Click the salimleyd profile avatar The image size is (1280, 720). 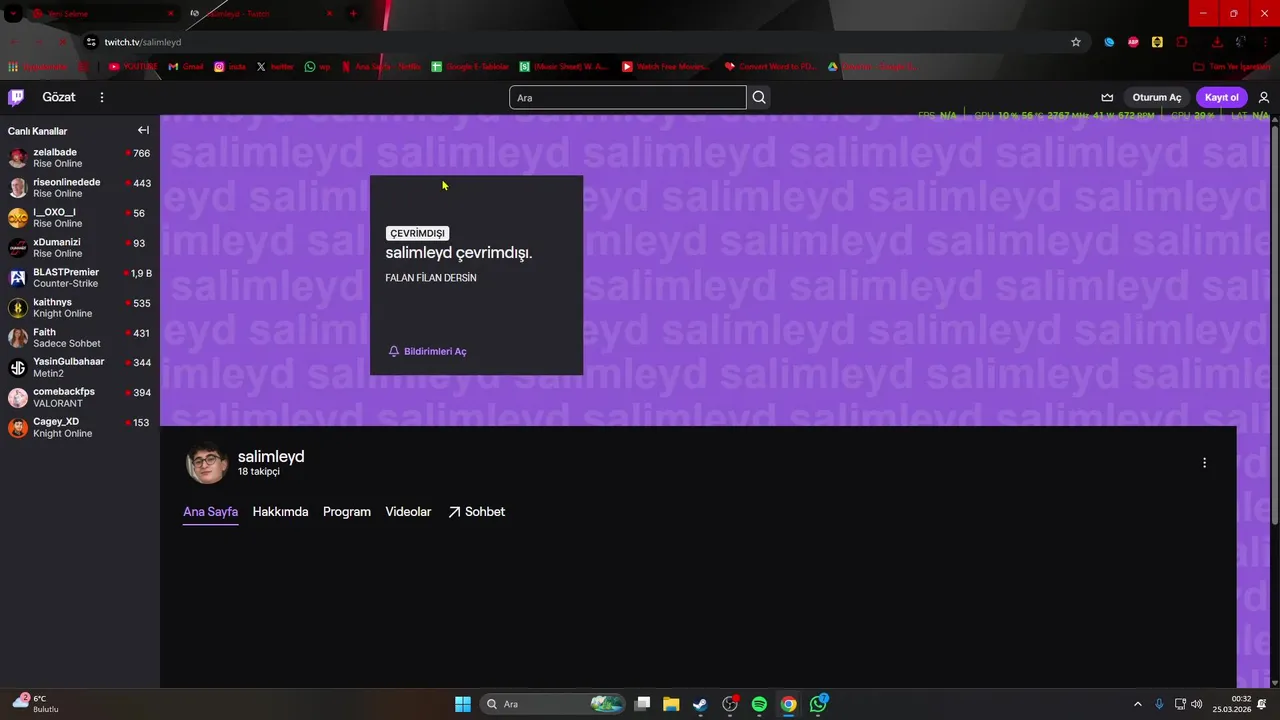pyautogui.click(x=207, y=463)
